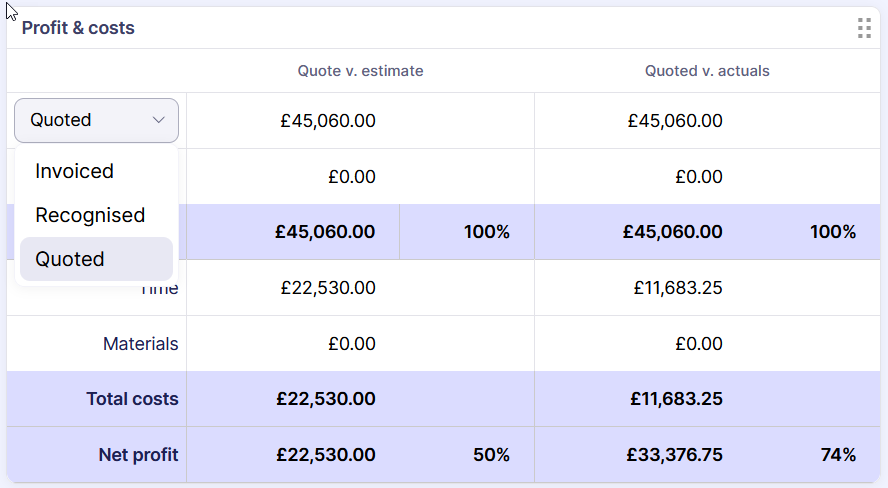Click the 50% net profit margin

(491, 455)
